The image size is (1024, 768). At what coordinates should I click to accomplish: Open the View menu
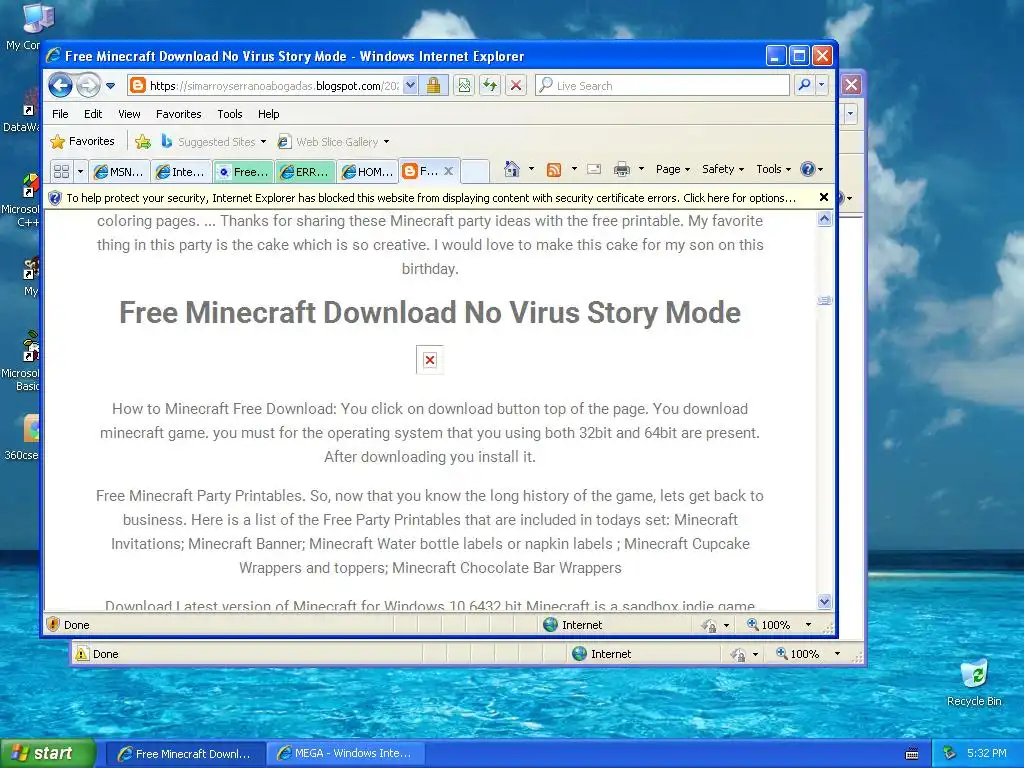pos(129,114)
